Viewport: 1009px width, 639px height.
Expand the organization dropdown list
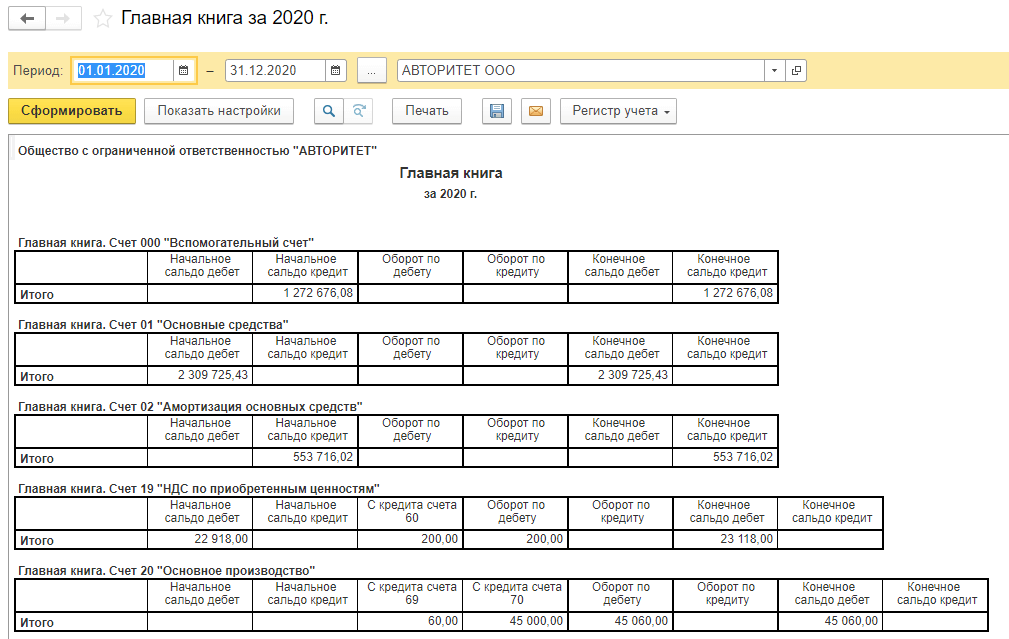click(775, 71)
